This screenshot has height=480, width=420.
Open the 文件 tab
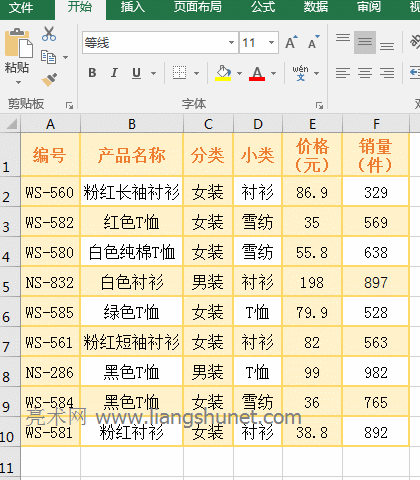coord(21,7)
